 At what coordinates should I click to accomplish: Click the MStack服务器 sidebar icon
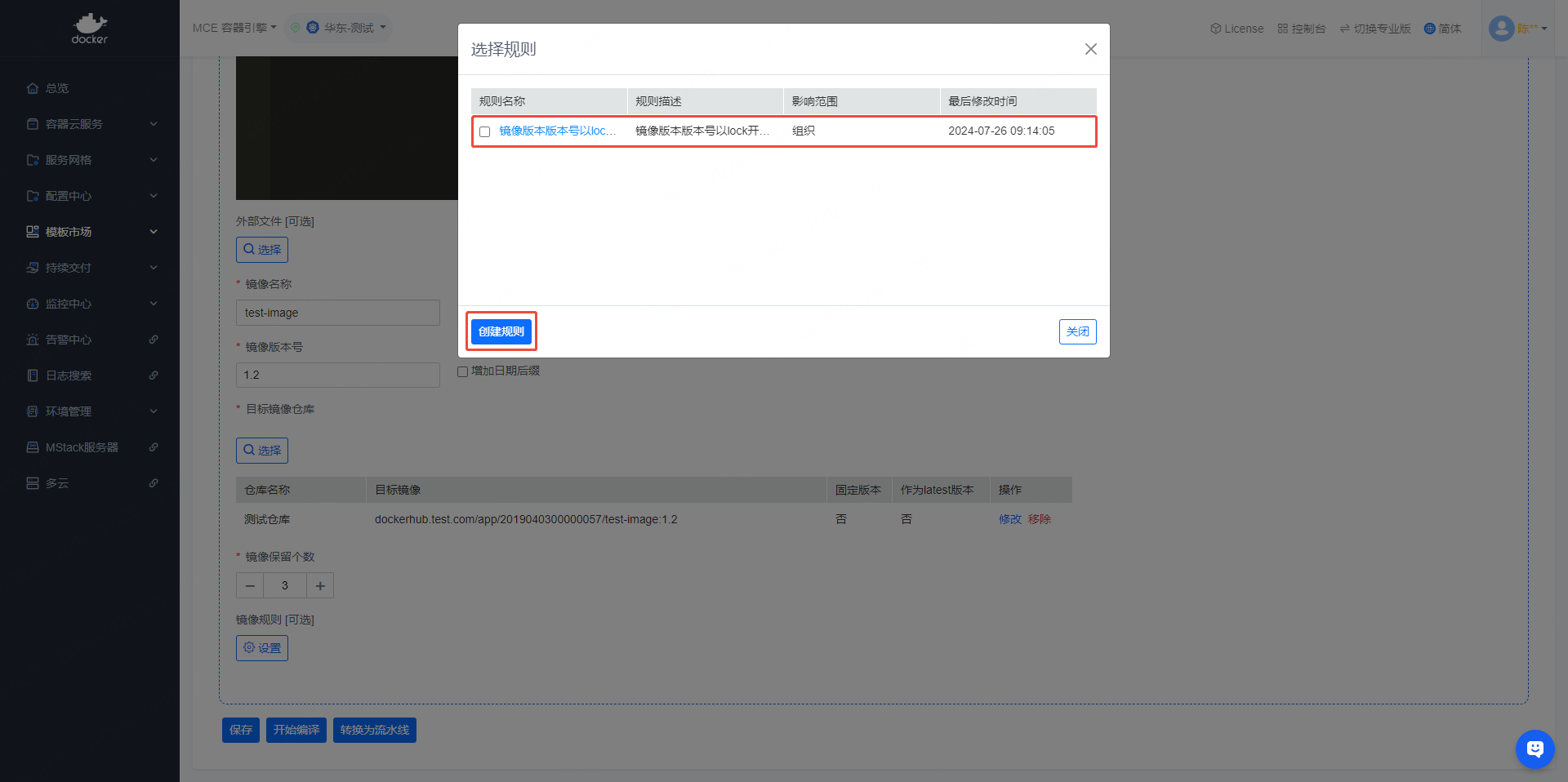pos(33,447)
